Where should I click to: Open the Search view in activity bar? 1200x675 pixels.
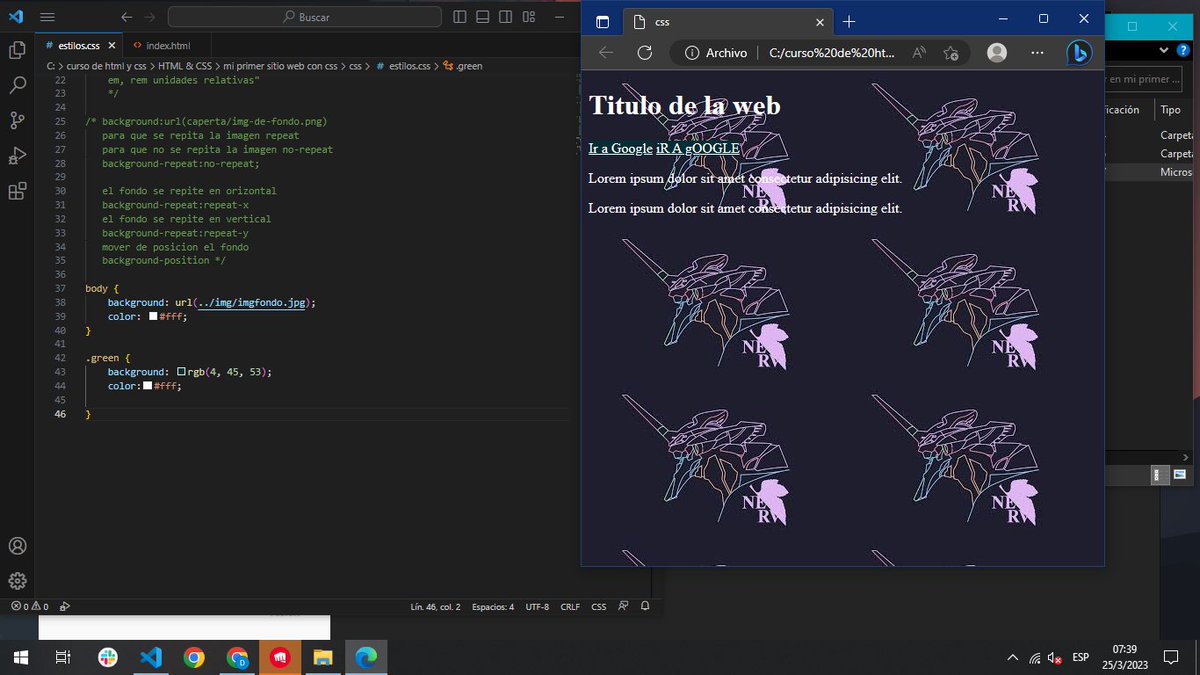click(17, 86)
